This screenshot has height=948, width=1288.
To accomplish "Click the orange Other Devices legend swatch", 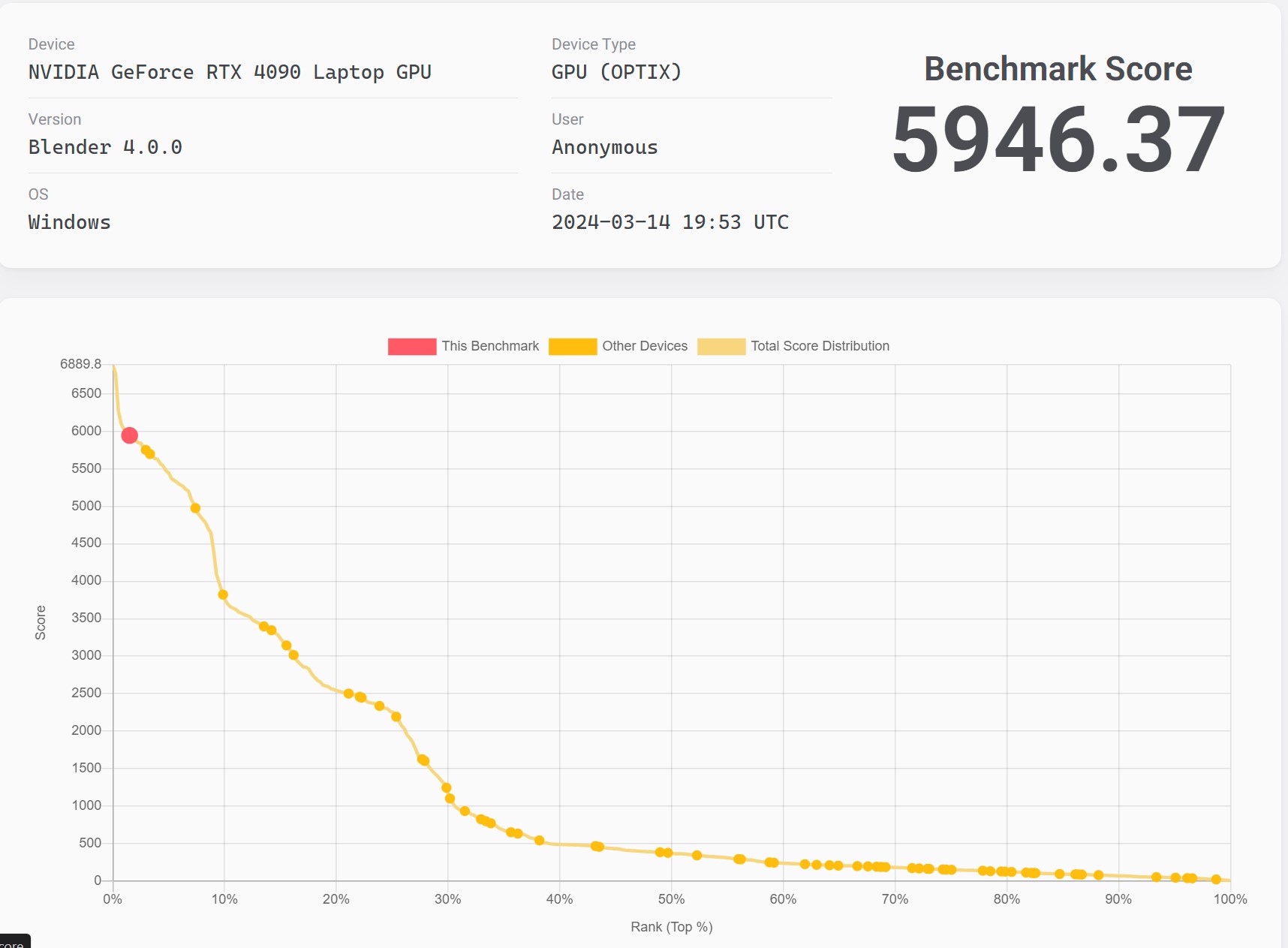I will click(x=573, y=346).
